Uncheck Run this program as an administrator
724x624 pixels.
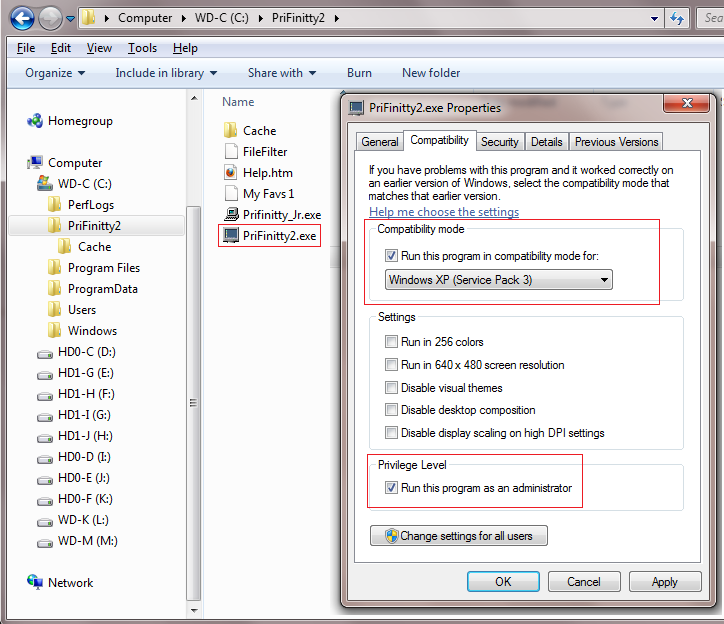tap(391, 488)
